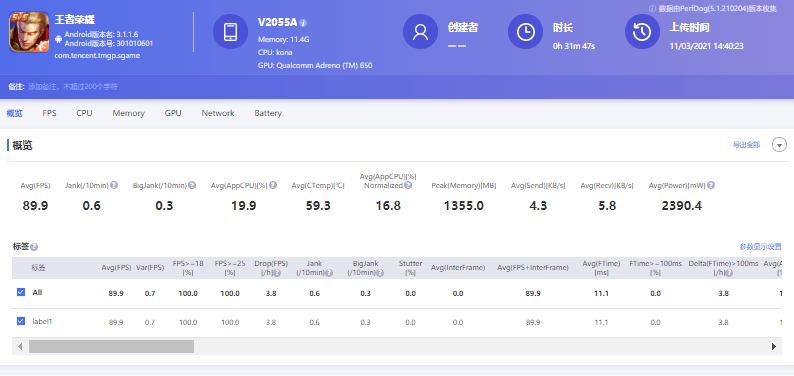The height and width of the screenshot is (376, 794).
Task: Click the package name com.tencent.tmgp.sgame
Action: (97, 55)
